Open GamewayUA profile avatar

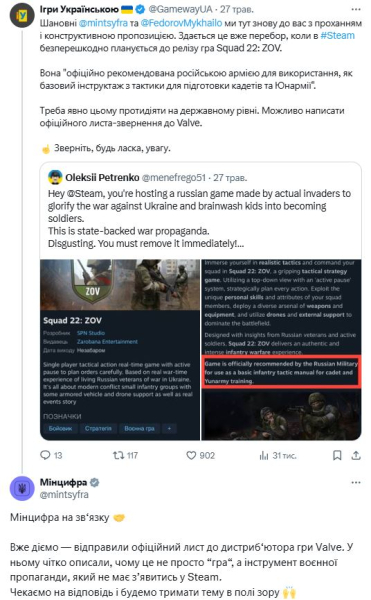click(22, 16)
